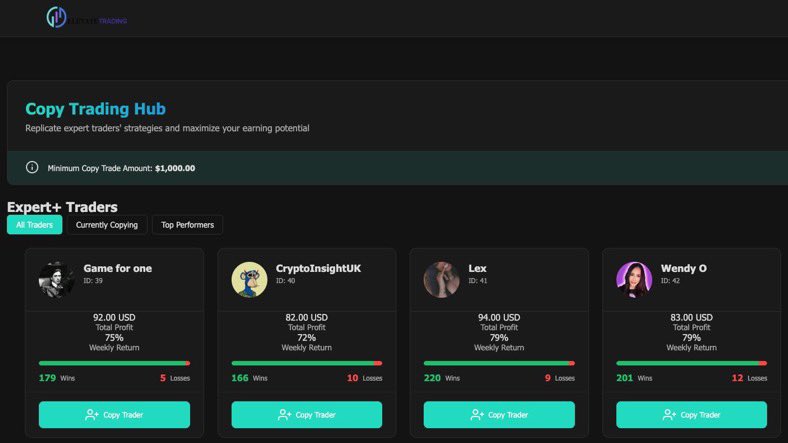Click the ID: 42 label
Viewport: 788px width, 443px height.
point(670,281)
